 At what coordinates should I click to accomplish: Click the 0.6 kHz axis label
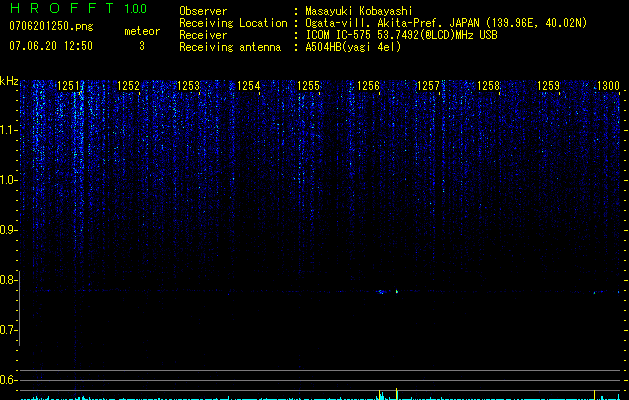pyautogui.click(x=7, y=380)
